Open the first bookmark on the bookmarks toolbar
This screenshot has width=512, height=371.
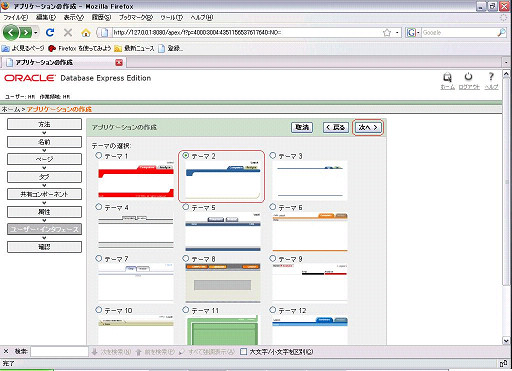coord(23,49)
